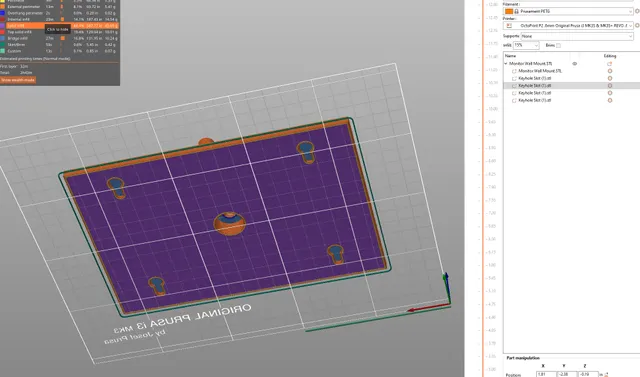Screen dimensions: 640x377
Task: Click the External perimeter legend color swatch
Action: tap(2, 7)
